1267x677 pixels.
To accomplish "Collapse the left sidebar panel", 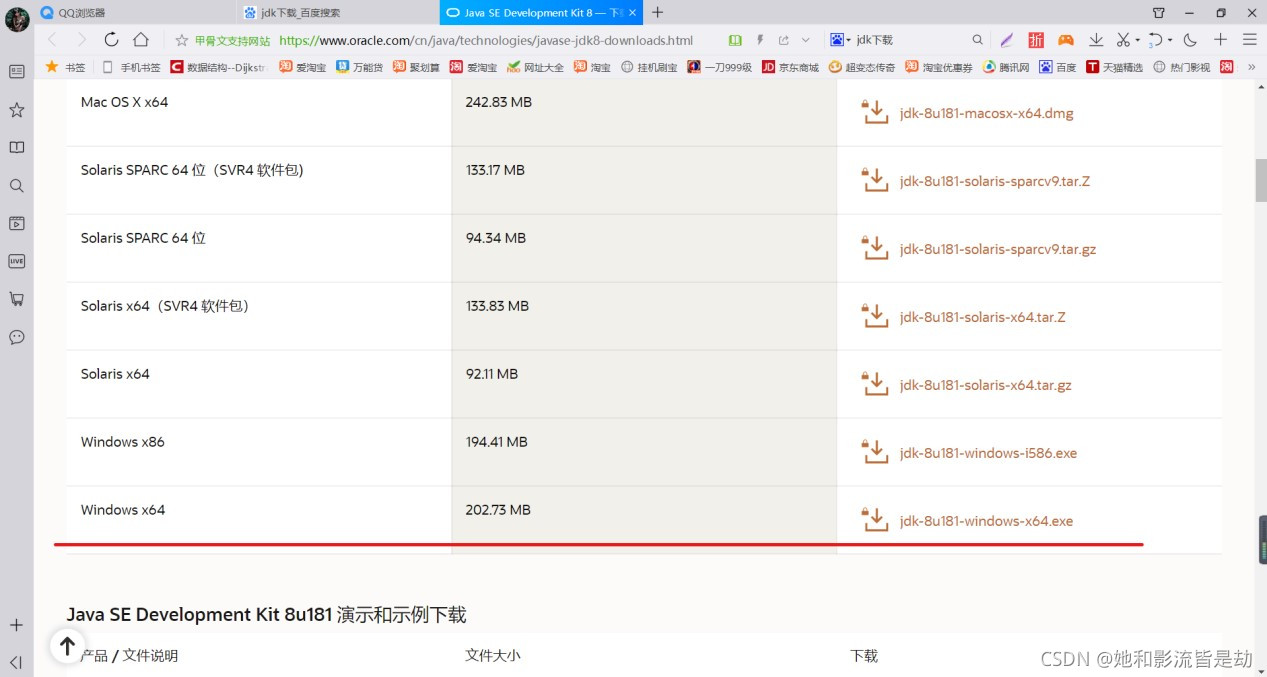I will (x=16, y=662).
